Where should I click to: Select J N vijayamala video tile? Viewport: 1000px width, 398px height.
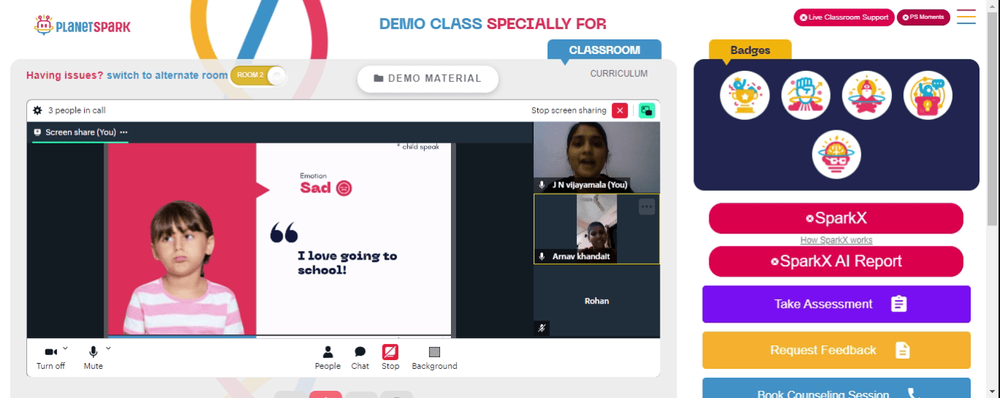pyautogui.click(x=596, y=157)
